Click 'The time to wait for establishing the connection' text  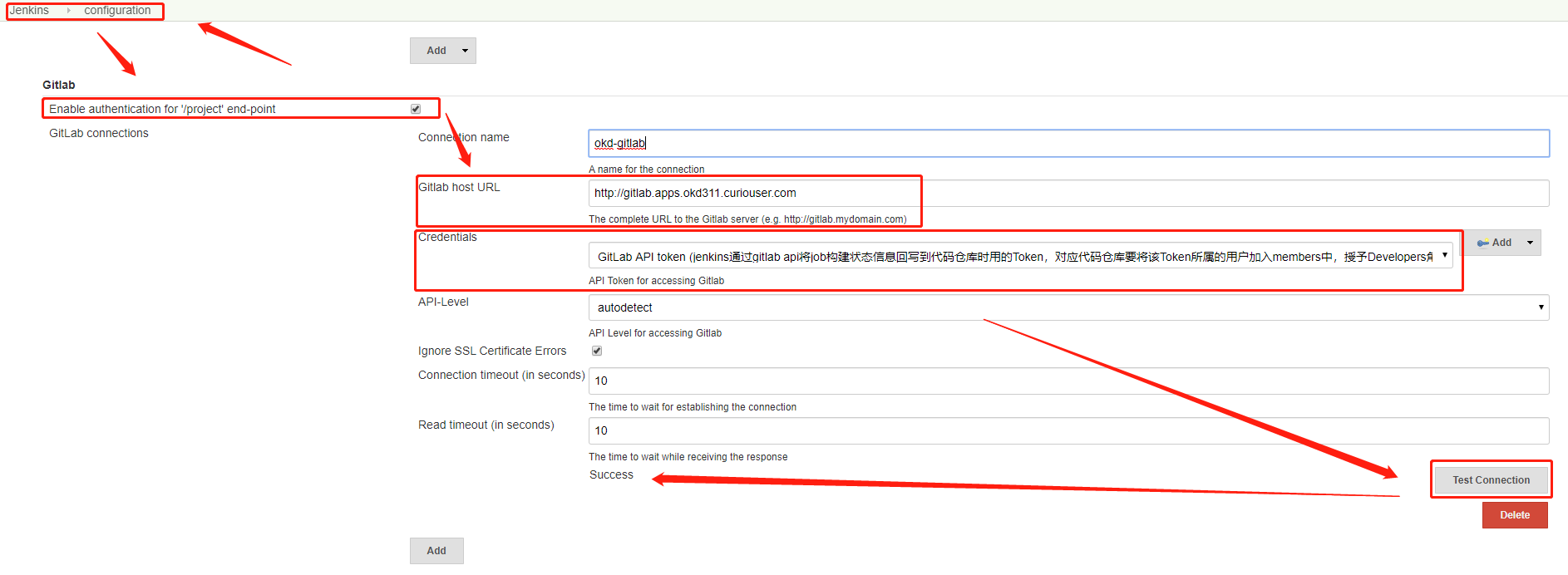coord(693,407)
